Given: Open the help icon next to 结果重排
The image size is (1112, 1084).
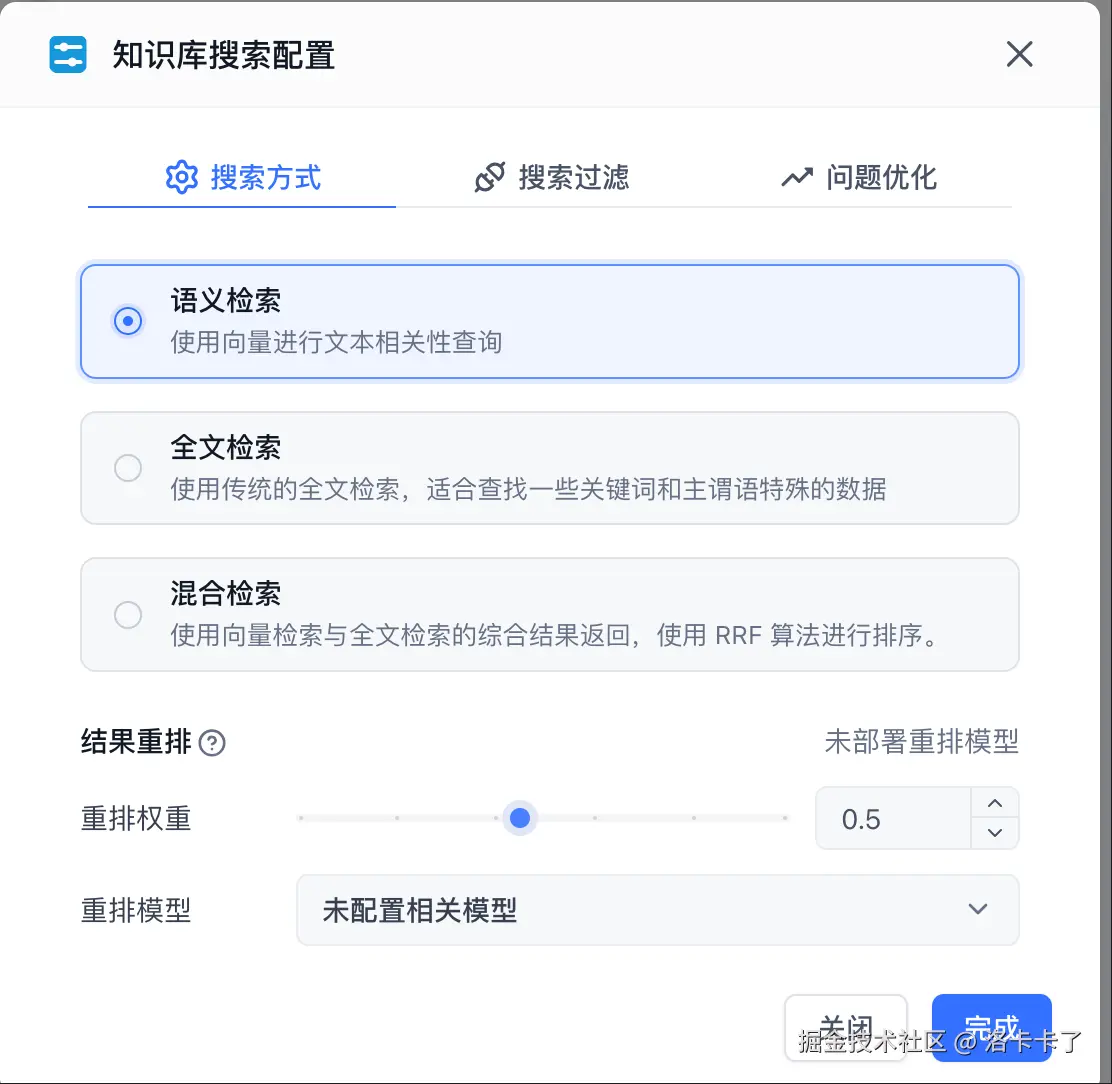Looking at the screenshot, I should pos(212,743).
